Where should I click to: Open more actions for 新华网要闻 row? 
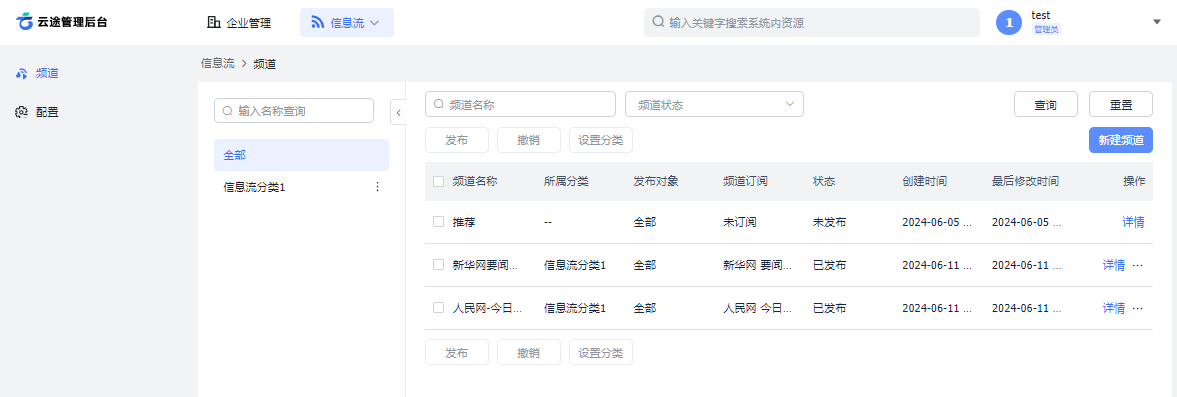[x=1137, y=265]
